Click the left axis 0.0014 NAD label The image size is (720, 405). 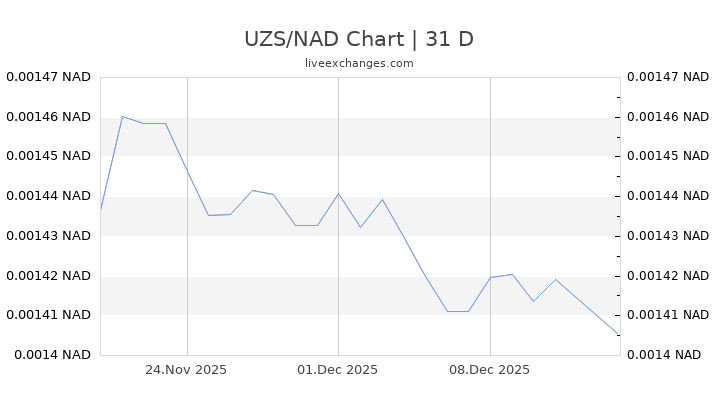pos(52,355)
